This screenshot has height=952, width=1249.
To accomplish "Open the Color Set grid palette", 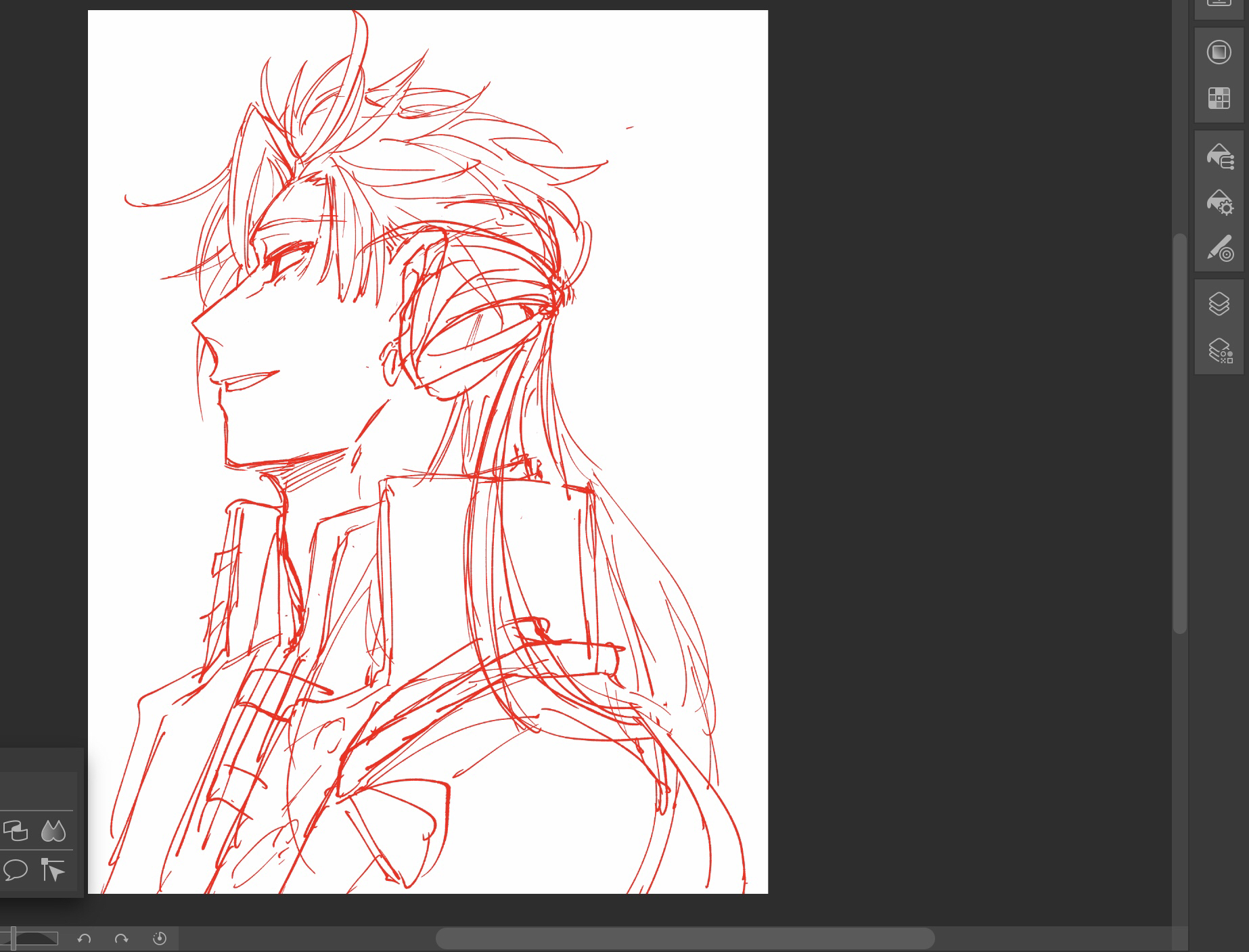I will click(1219, 98).
